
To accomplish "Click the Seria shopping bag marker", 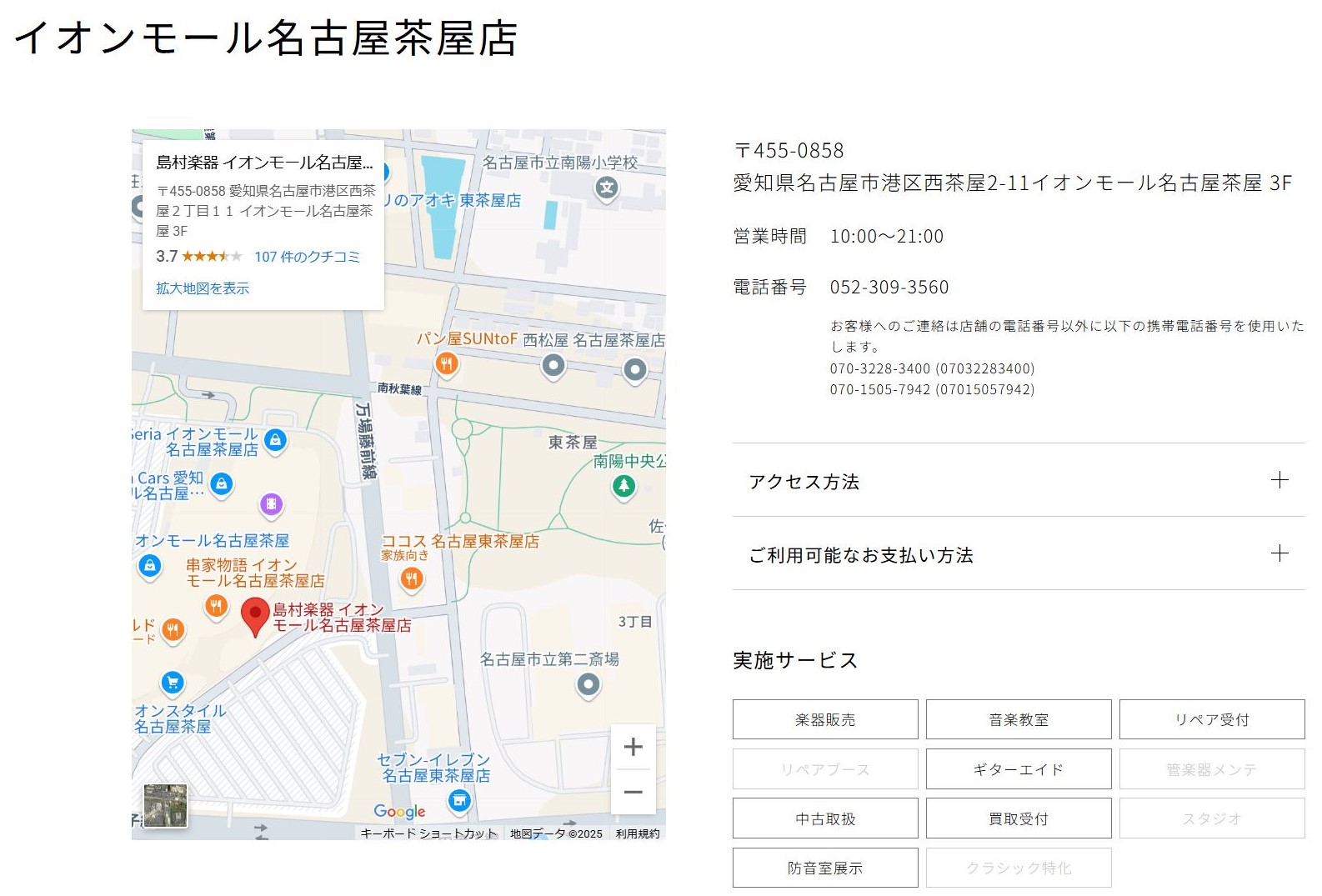I will 275,440.
